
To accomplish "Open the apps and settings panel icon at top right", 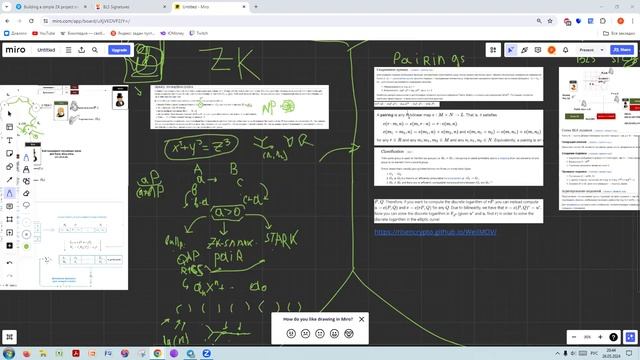I will pos(493,50).
